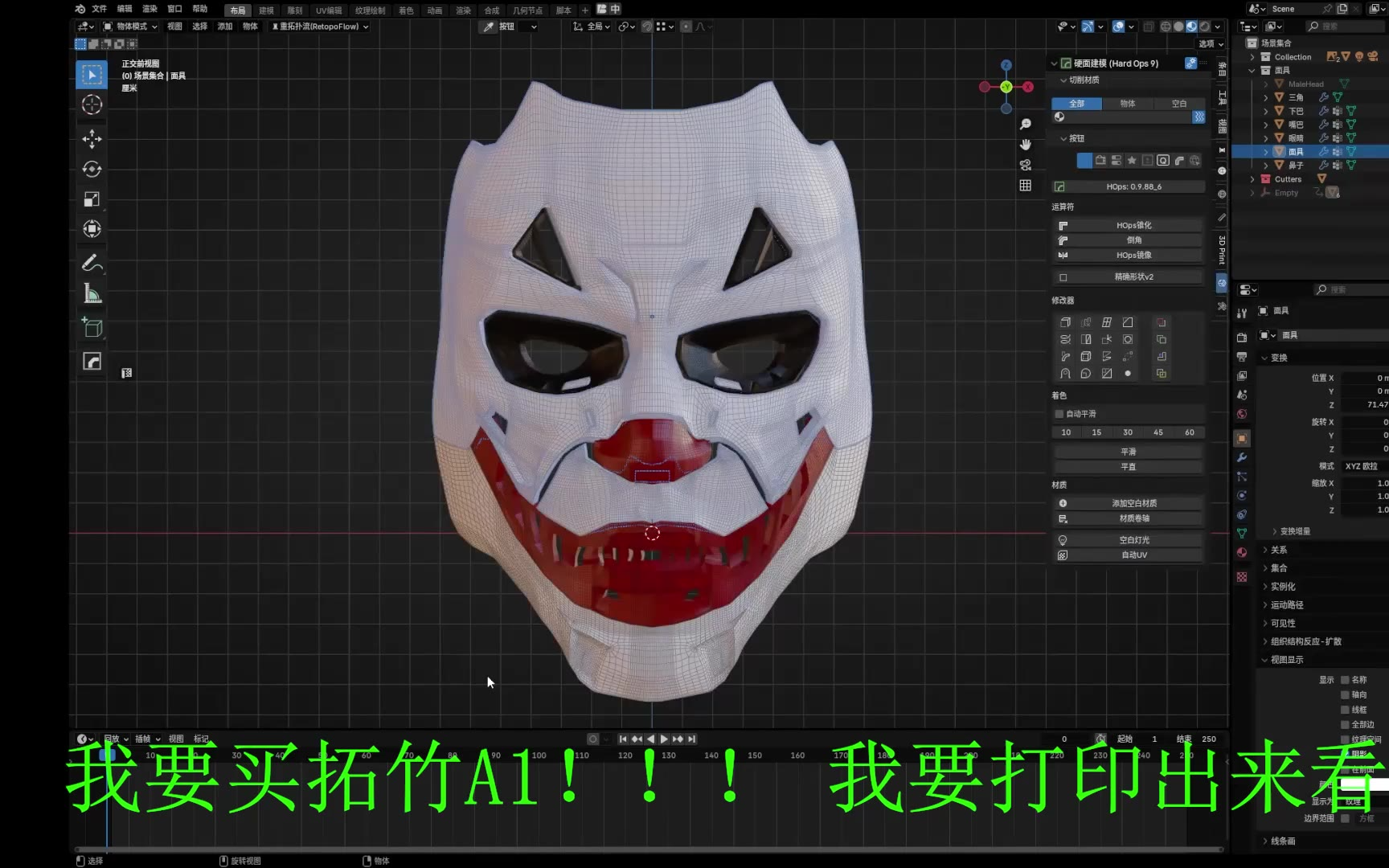Switch to the 几何节点 workspace tab
The height and width of the screenshot is (868, 1389).
pyautogui.click(x=527, y=10)
